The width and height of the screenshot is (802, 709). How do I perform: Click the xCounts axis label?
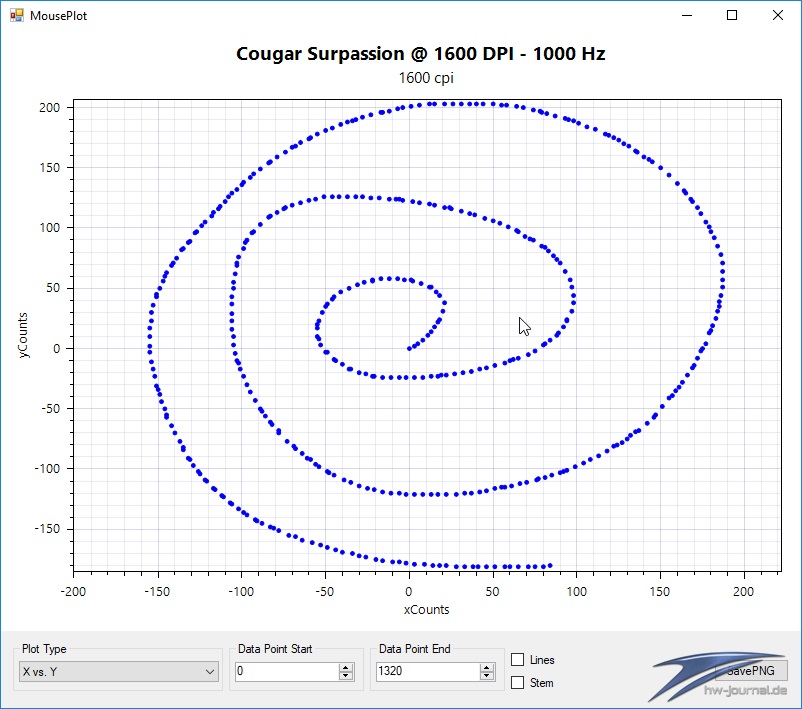[427, 609]
